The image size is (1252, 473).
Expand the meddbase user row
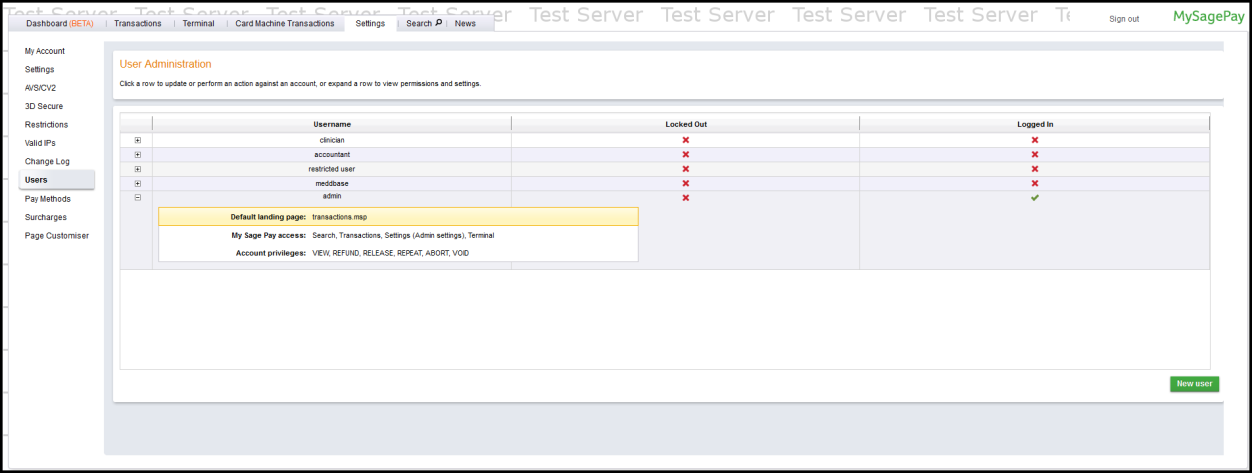[137, 184]
